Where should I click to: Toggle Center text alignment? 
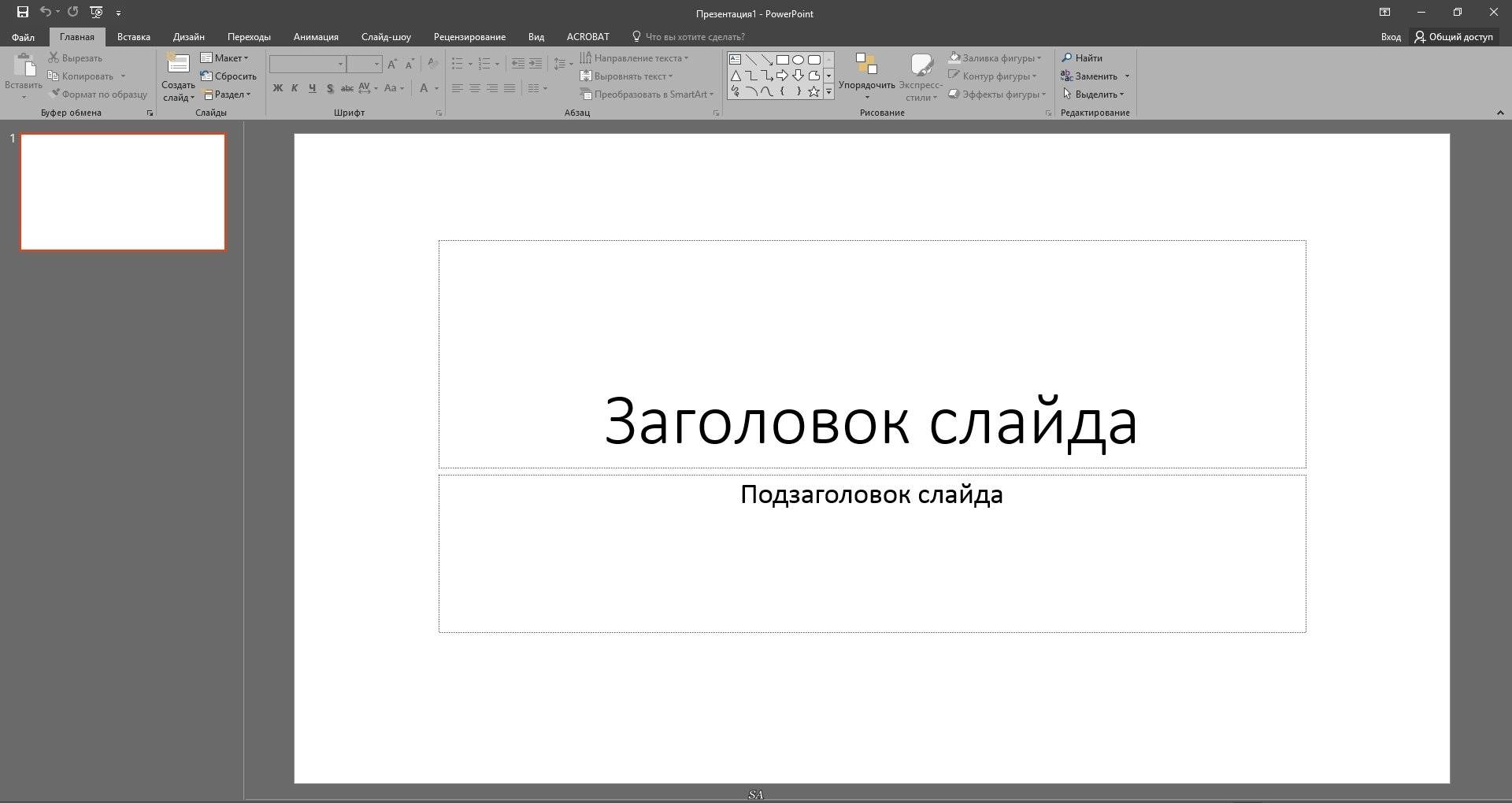tap(475, 88)
